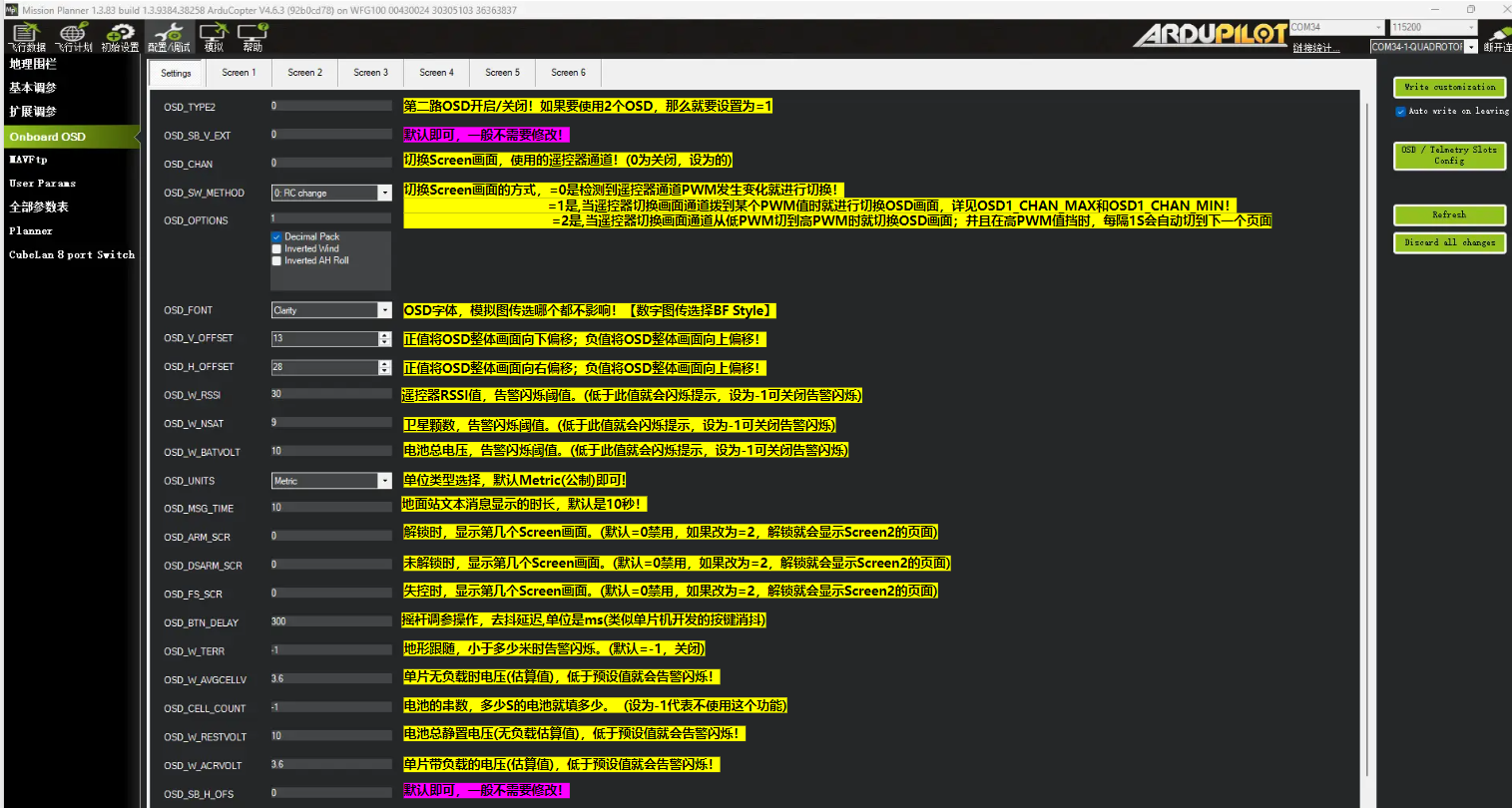
Task: Toggle Auto write on leaving checkbox
Action: [x=1400, y=112]
